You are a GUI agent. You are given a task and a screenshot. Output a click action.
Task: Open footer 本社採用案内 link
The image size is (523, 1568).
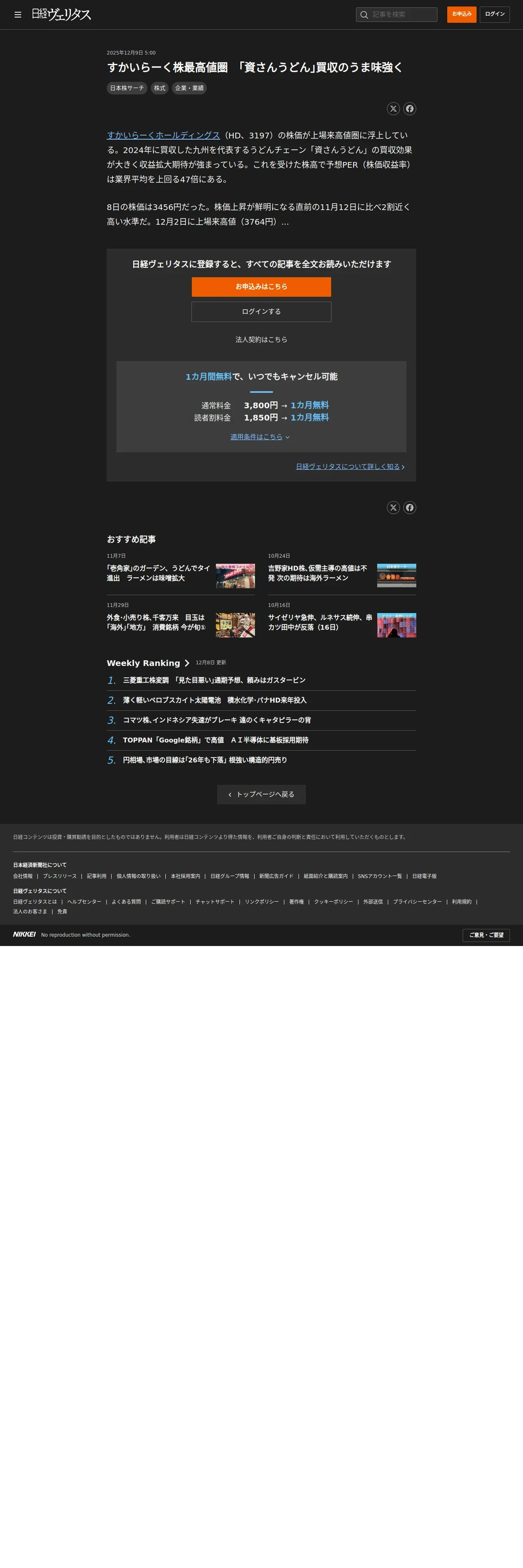[186, 876]
